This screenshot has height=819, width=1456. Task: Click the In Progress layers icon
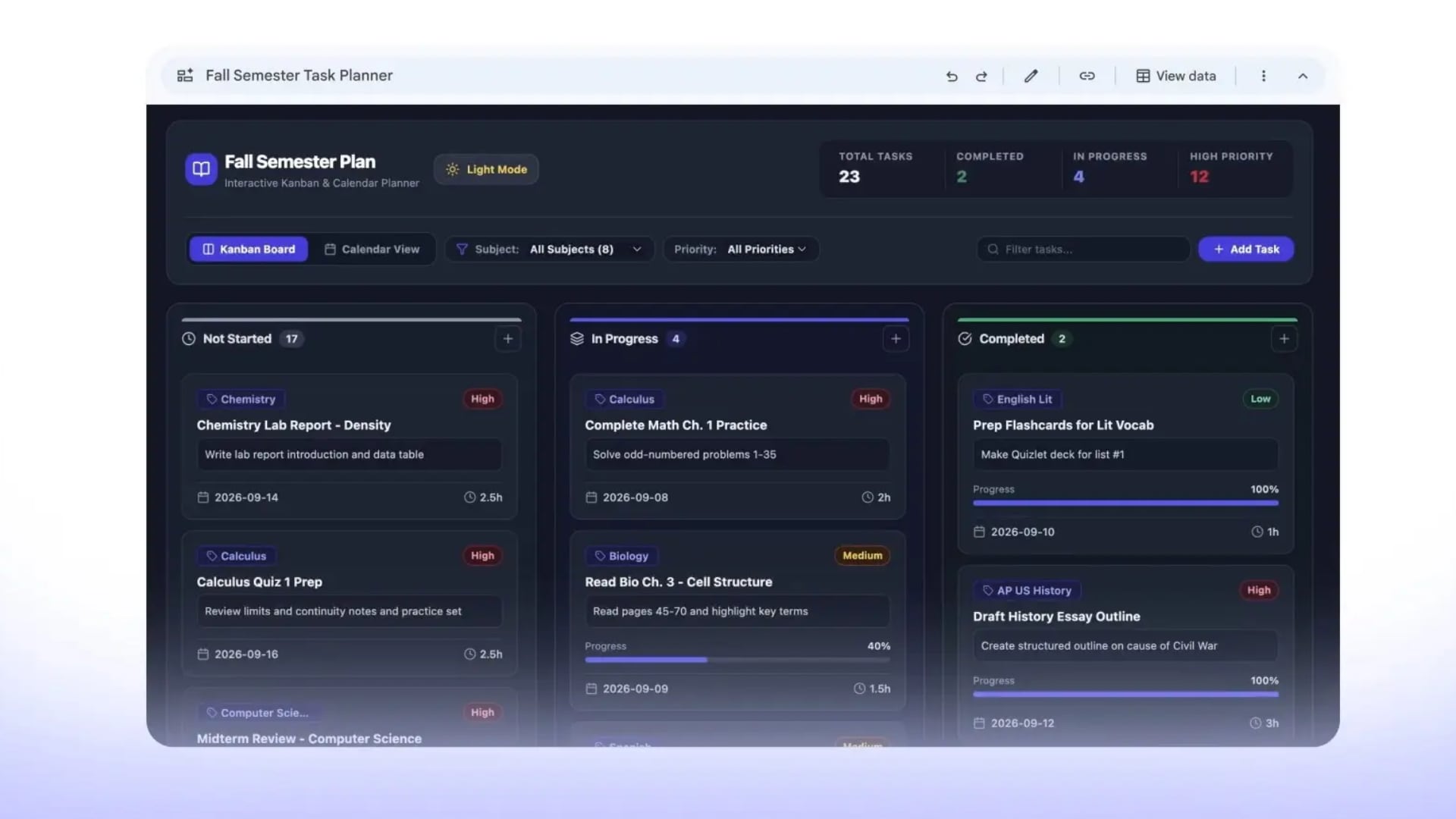(x=577, y=339)
